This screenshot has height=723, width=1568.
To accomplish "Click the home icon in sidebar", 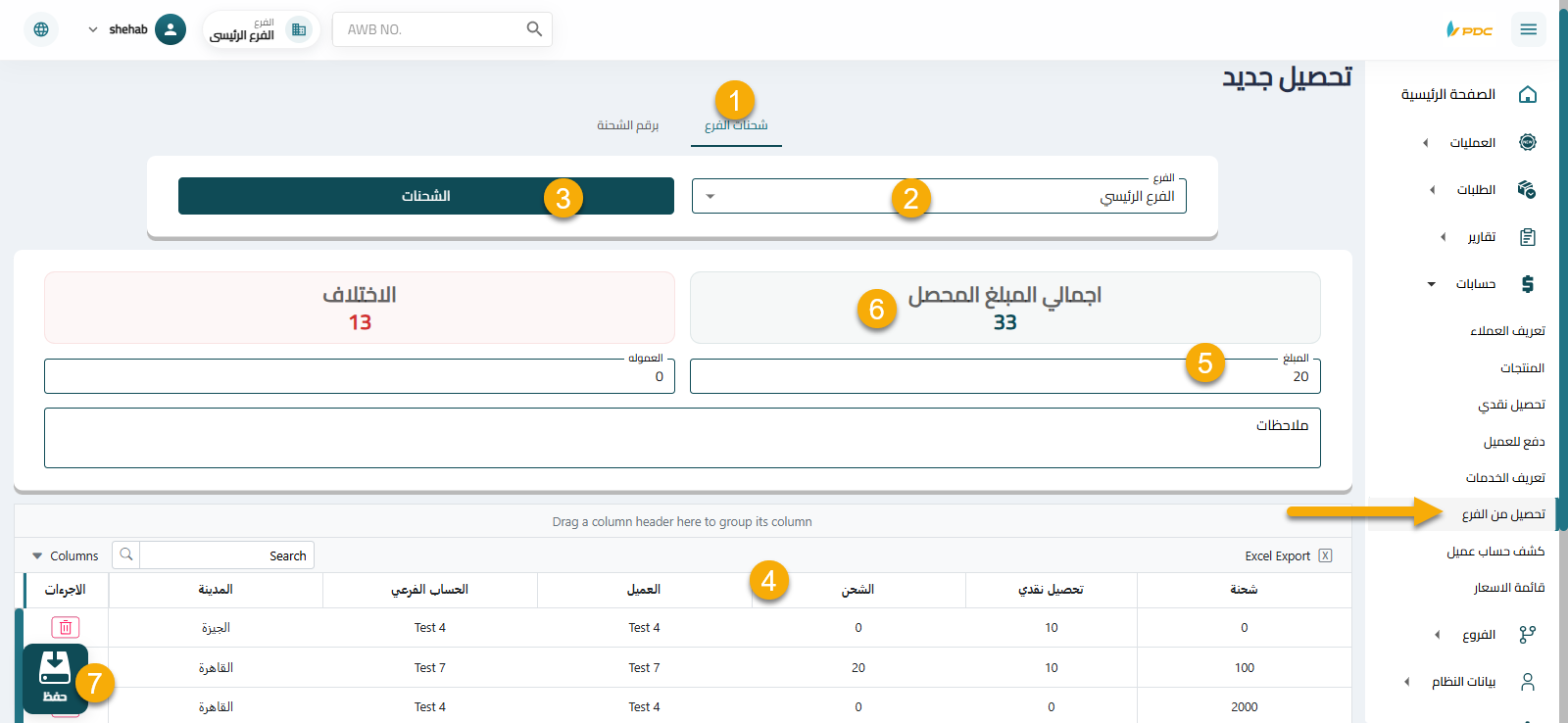I will point(1527,95).
